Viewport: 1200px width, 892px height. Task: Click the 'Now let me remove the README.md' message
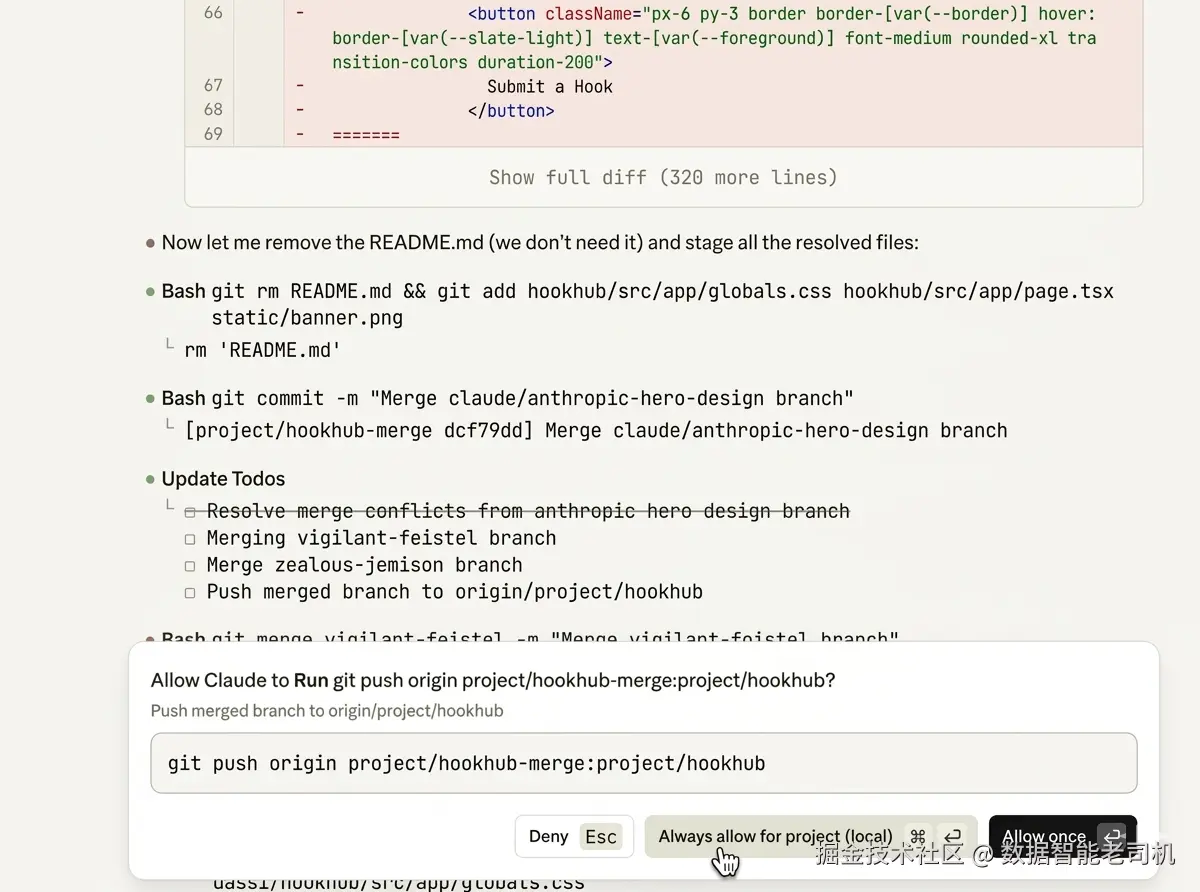coord(540,242)
